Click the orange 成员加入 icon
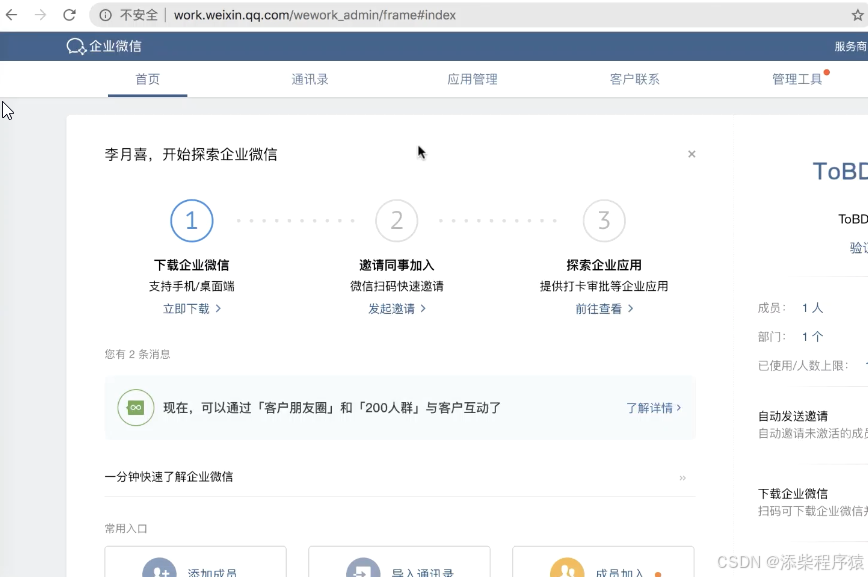The height and width of the screenshot is (577, 868). point(567,568)
